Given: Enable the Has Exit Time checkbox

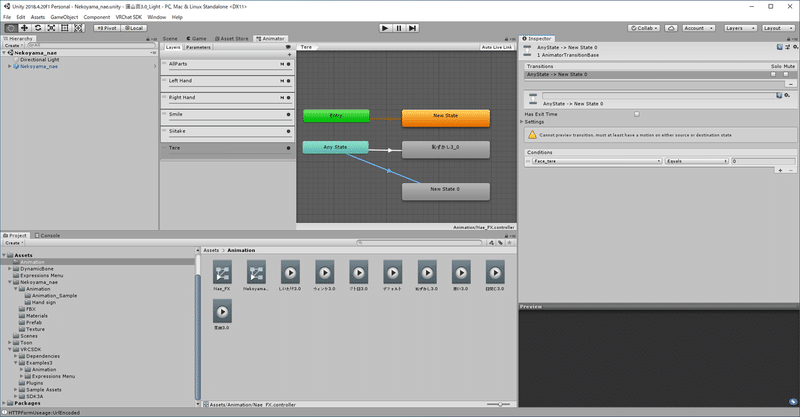Looking at the screenshot, I should (637, 114).
